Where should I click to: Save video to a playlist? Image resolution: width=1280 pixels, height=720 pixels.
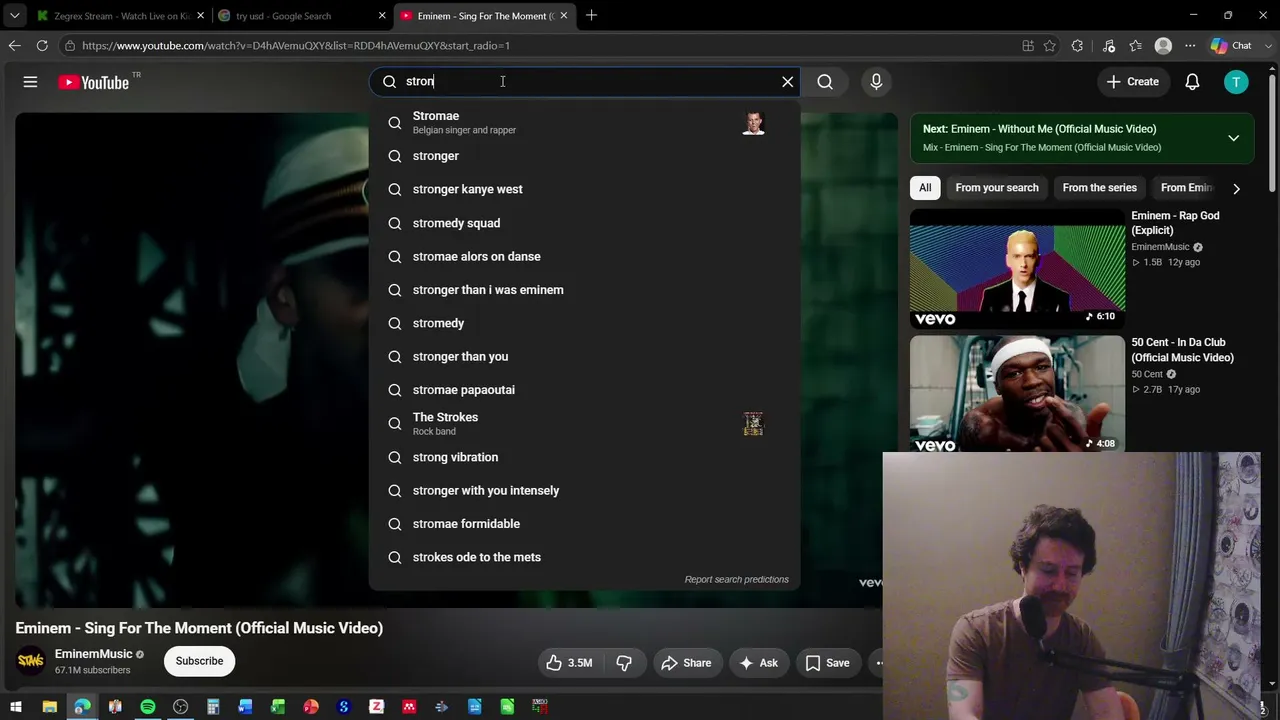tap(827, 662)
